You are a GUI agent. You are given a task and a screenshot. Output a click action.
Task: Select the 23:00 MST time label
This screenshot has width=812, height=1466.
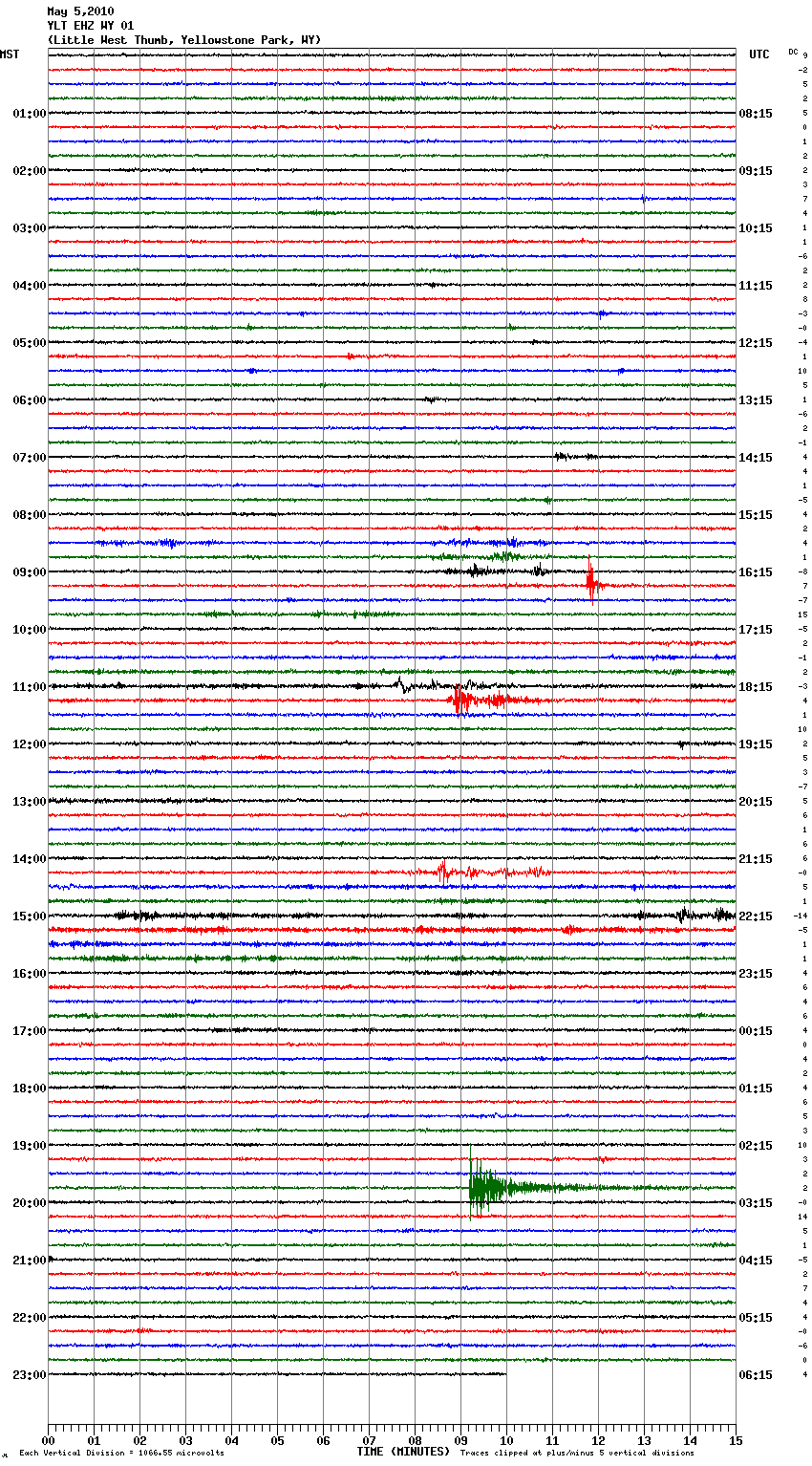[30, 1375]
